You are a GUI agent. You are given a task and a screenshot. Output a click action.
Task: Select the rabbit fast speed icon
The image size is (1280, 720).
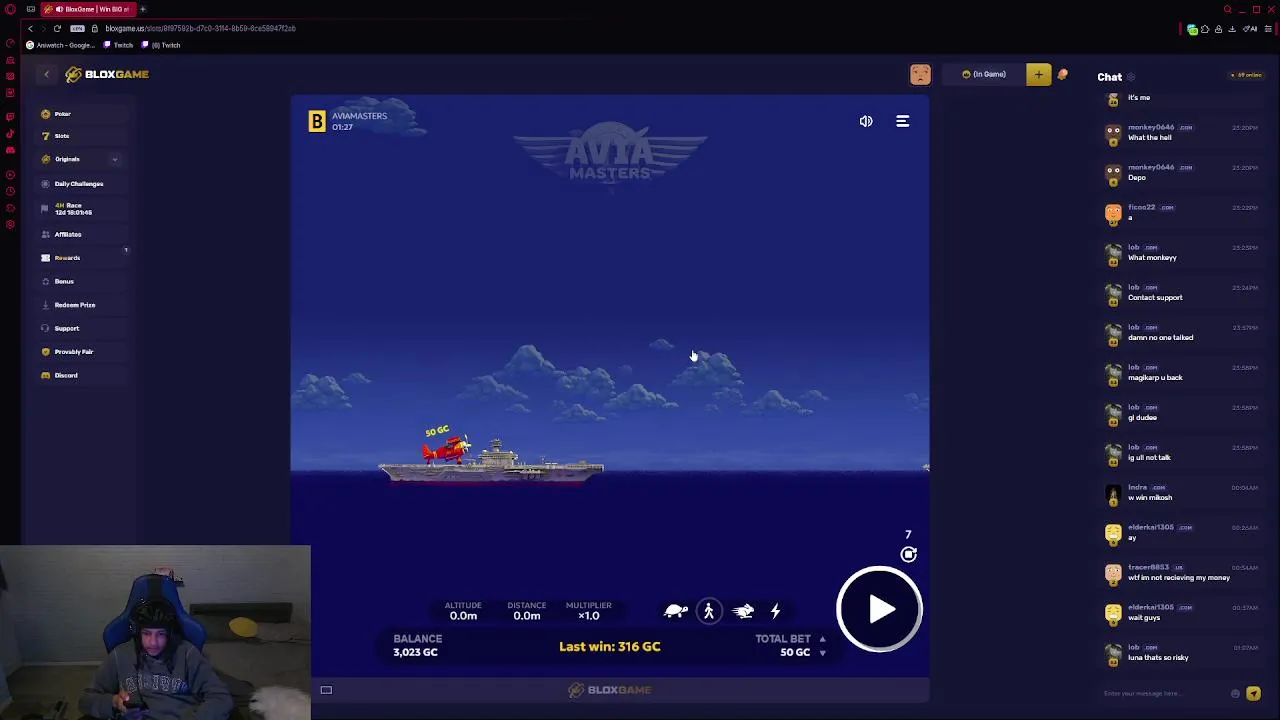point(743,611)
